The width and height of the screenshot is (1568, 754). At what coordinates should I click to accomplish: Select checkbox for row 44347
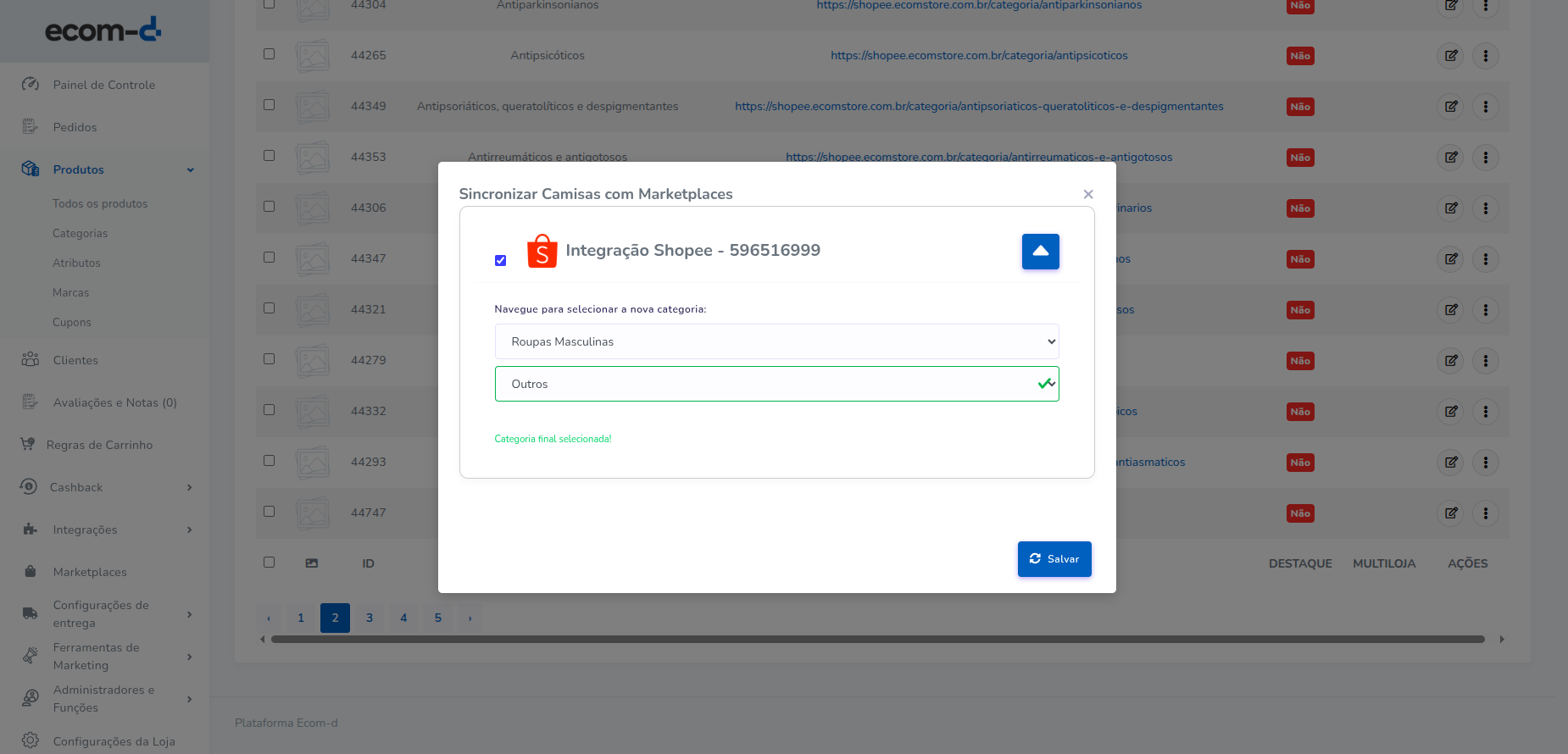point(269,258)
